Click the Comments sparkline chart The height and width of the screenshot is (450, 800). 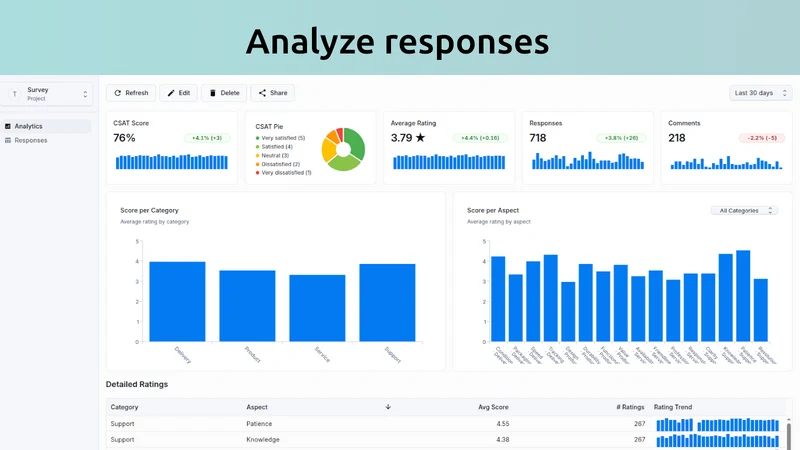click(x=726, y=163)
